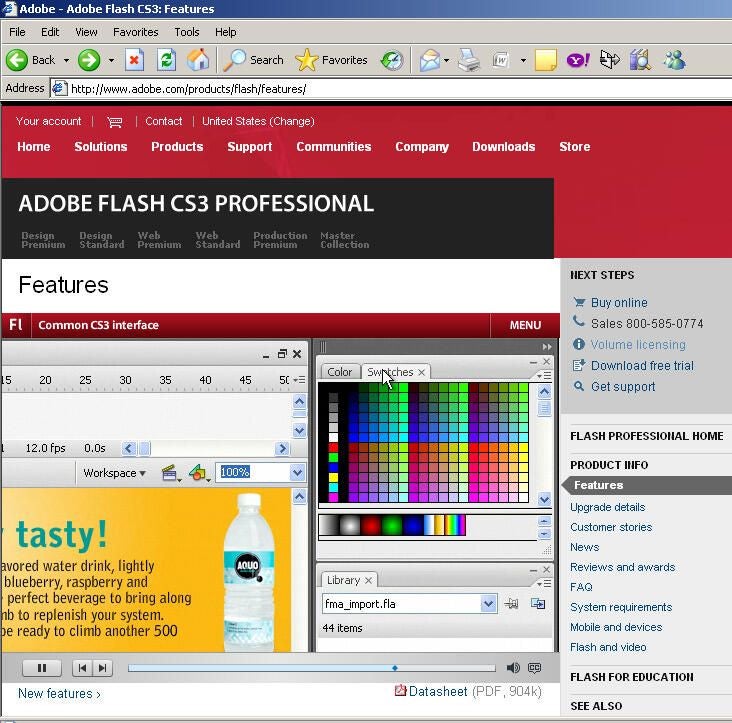Click the Library pin icon
The width and height of the screenshot is (732, 723).
click(x=511, y=604)
